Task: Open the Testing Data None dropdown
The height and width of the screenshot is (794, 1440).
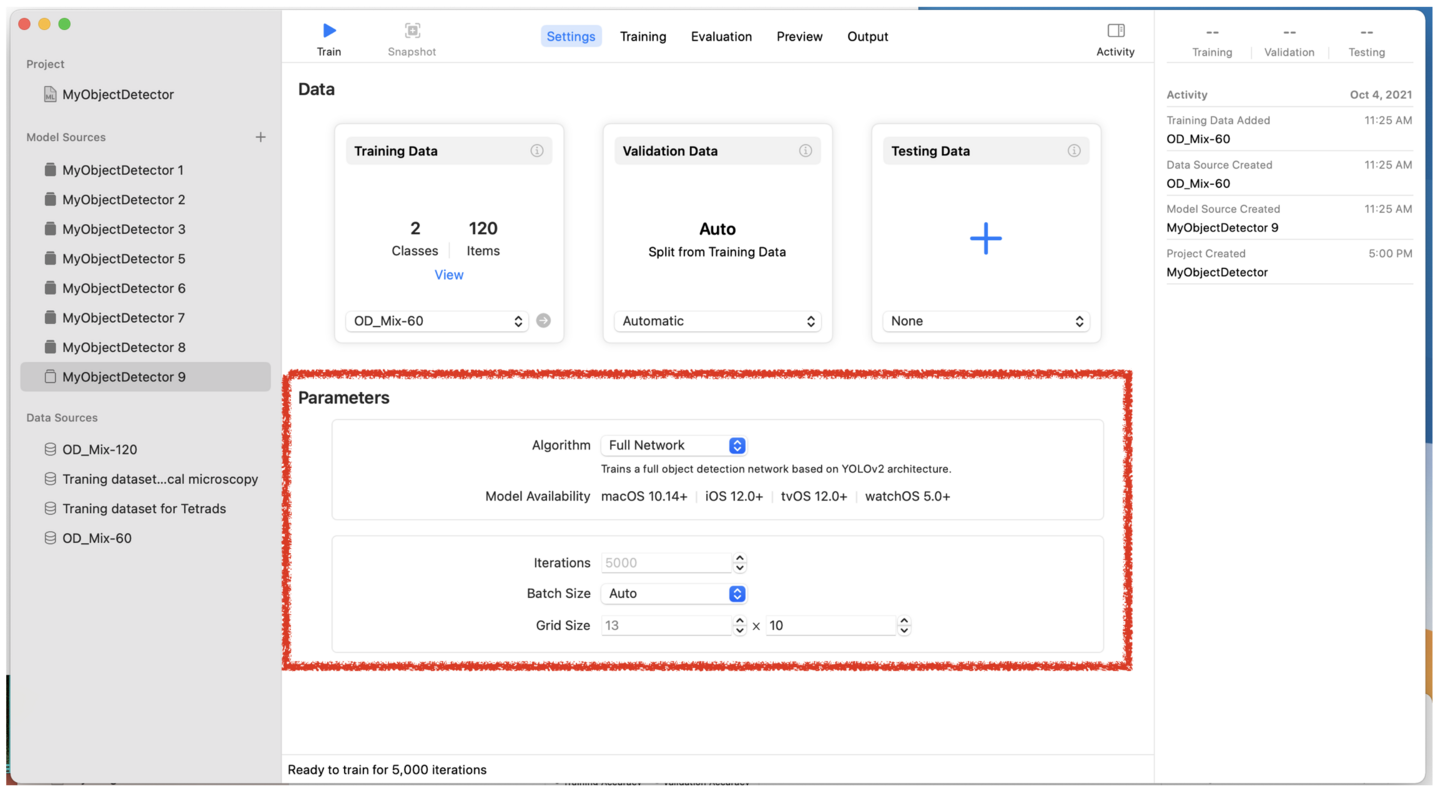Action: (x=985, y=321)
